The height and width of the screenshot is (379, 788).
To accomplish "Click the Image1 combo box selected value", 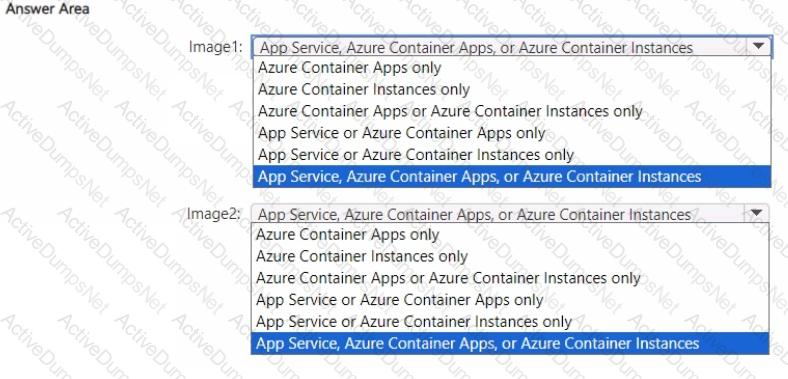I will (x=477, y=47).
